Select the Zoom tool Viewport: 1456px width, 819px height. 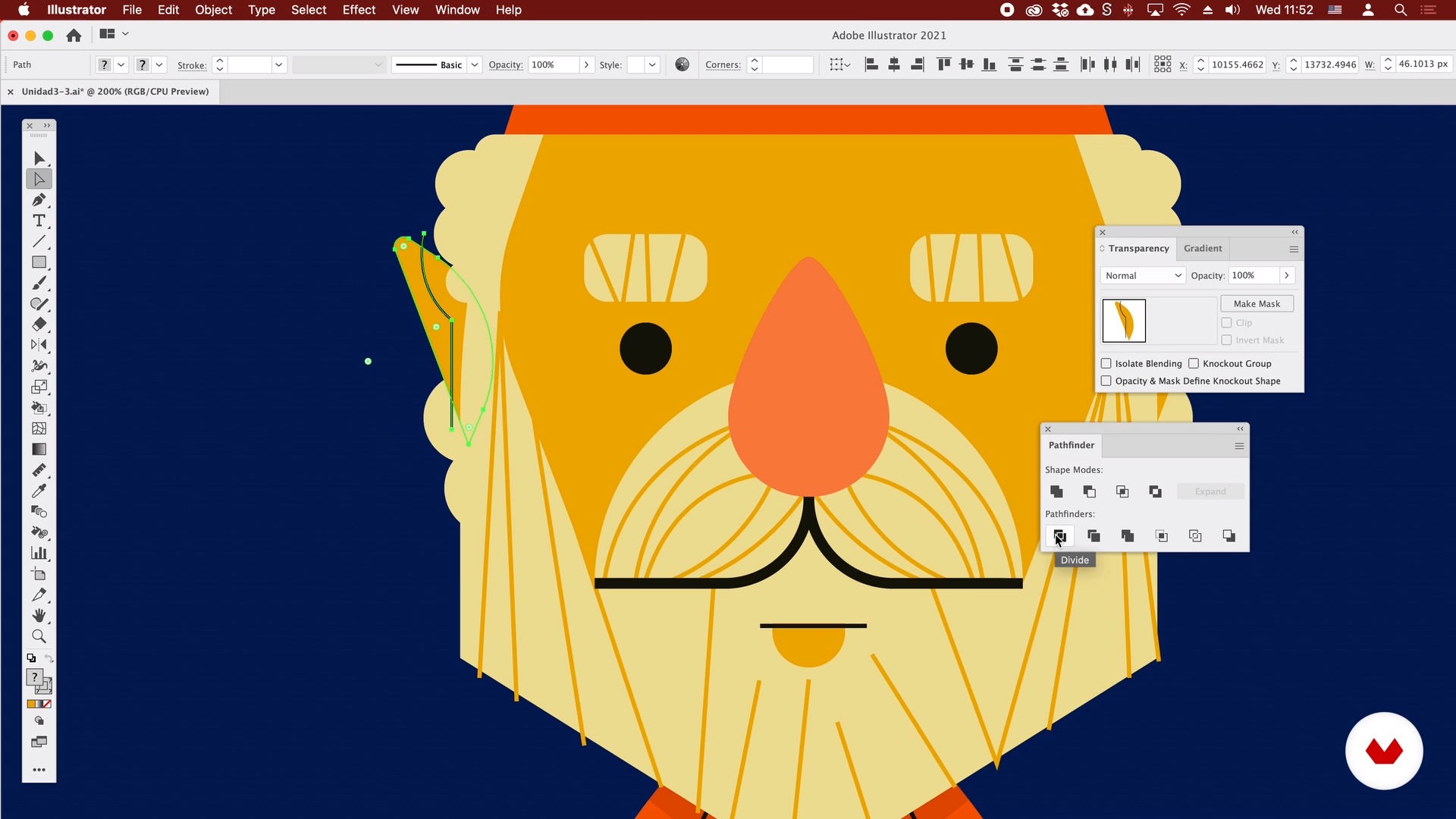pyautogui.click(x=39, y=636)
